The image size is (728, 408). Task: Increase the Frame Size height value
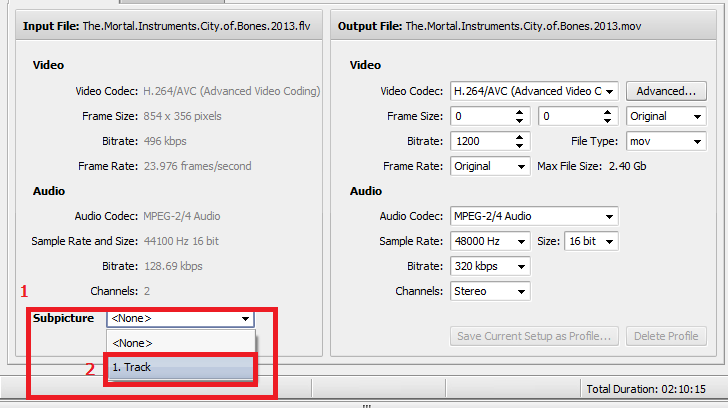tap(607, 112)
